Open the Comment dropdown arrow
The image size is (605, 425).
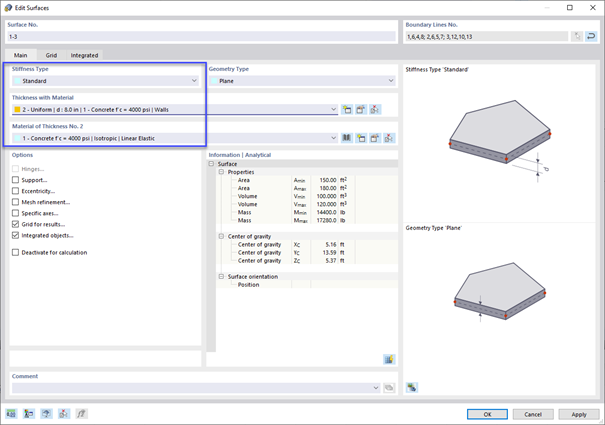(376, 388)
